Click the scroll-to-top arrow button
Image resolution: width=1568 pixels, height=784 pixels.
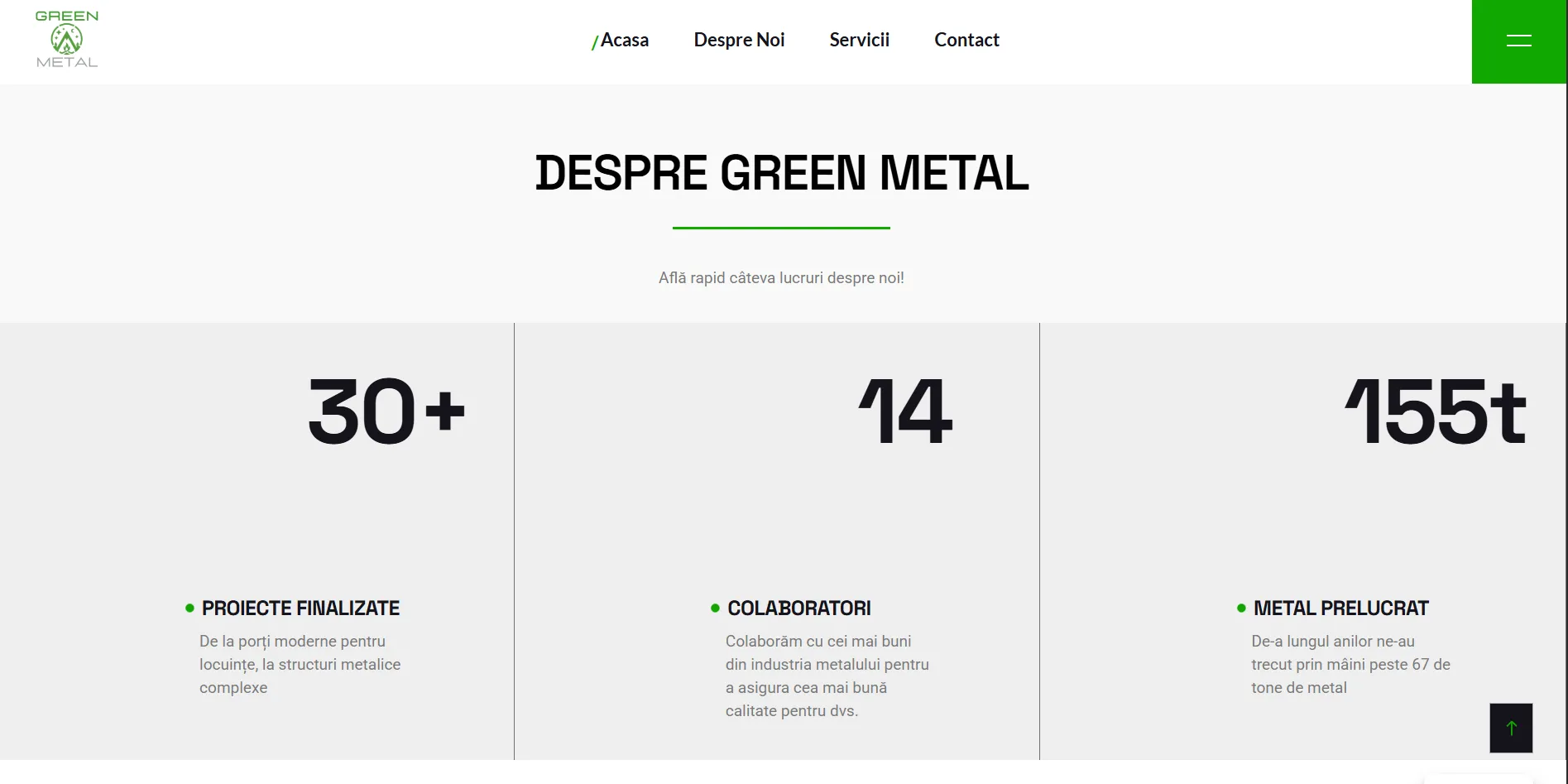[x=1511, y=728]
